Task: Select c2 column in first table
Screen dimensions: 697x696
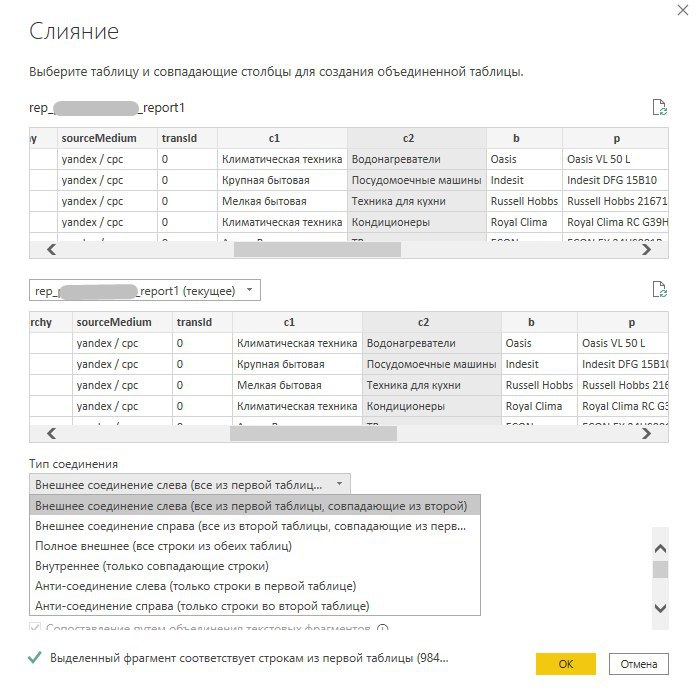Action: (417, 138)
